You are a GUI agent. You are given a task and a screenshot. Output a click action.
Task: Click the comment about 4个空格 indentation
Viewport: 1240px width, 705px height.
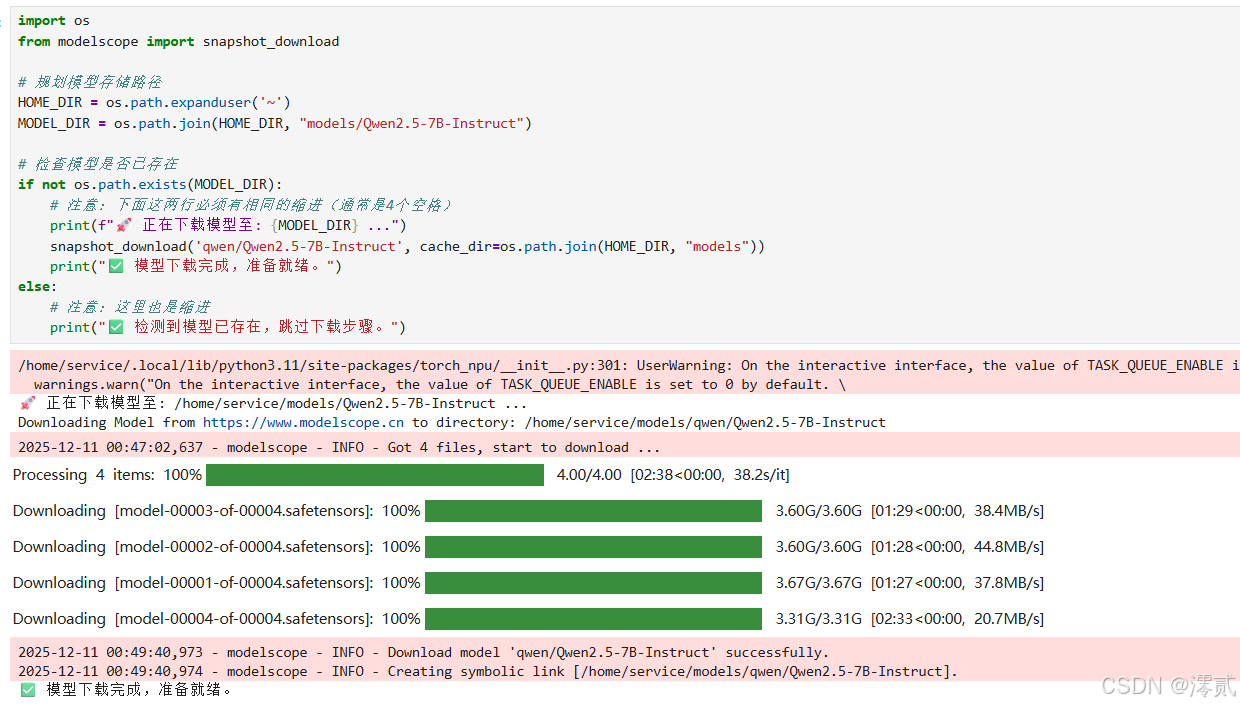click(252, 204)
